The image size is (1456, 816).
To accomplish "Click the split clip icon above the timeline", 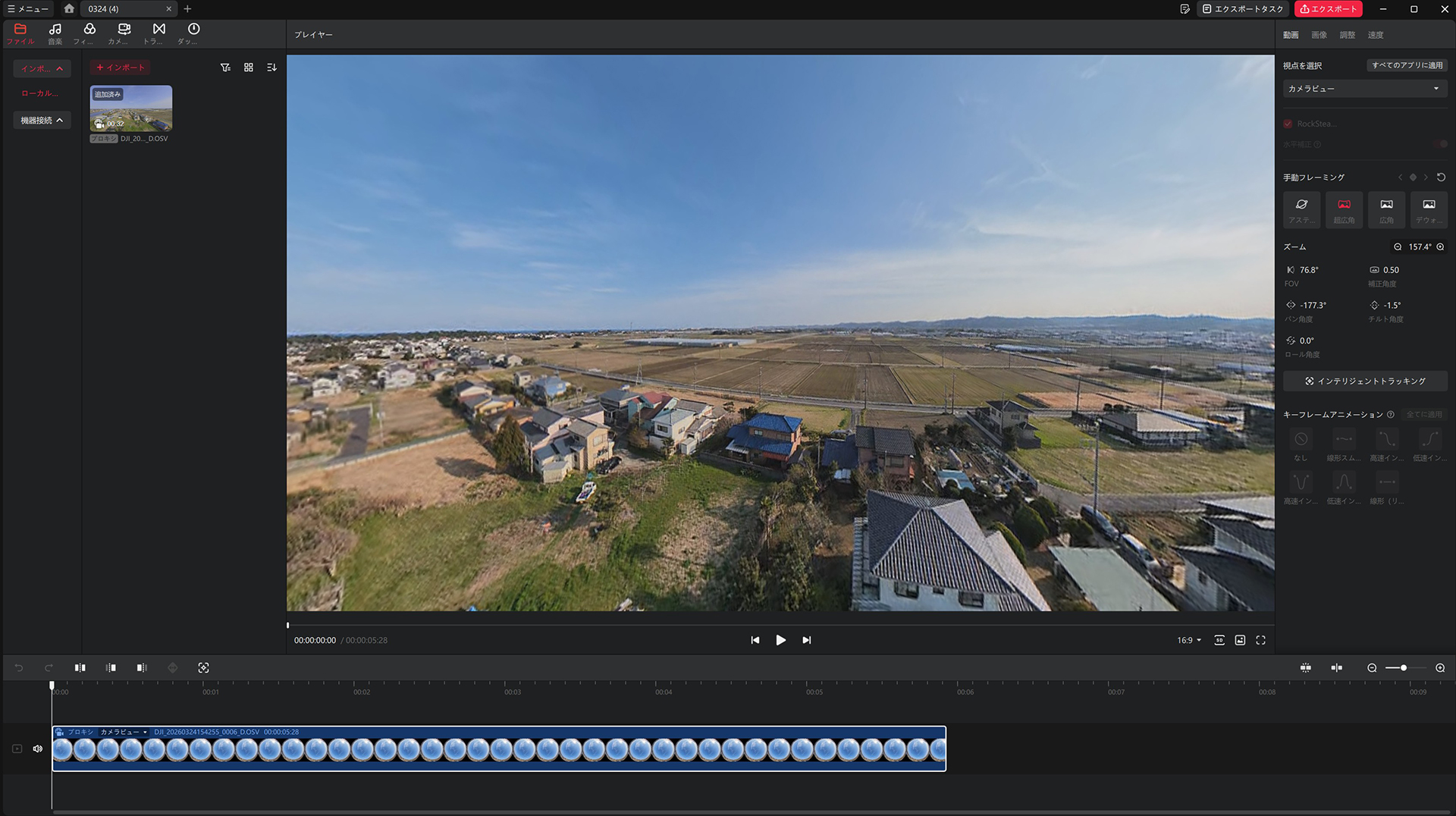I will (80, 667).
